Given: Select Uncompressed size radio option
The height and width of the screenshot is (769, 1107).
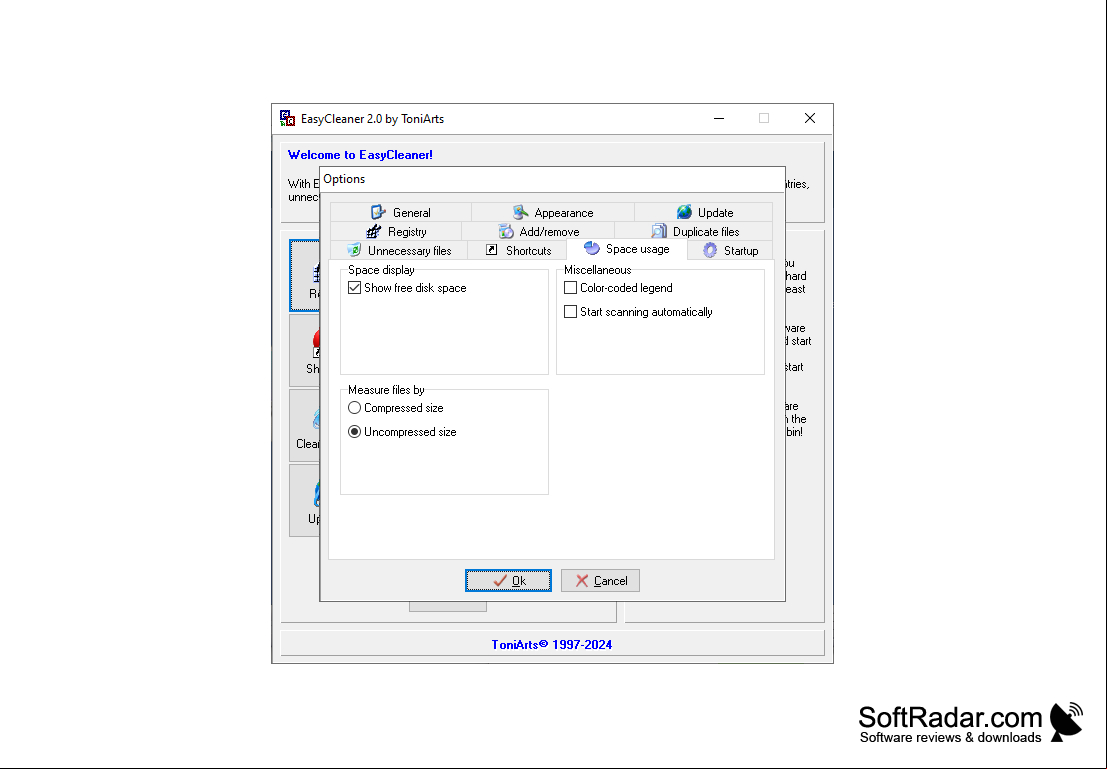Looking at the screenshot, I should point(354,431).
